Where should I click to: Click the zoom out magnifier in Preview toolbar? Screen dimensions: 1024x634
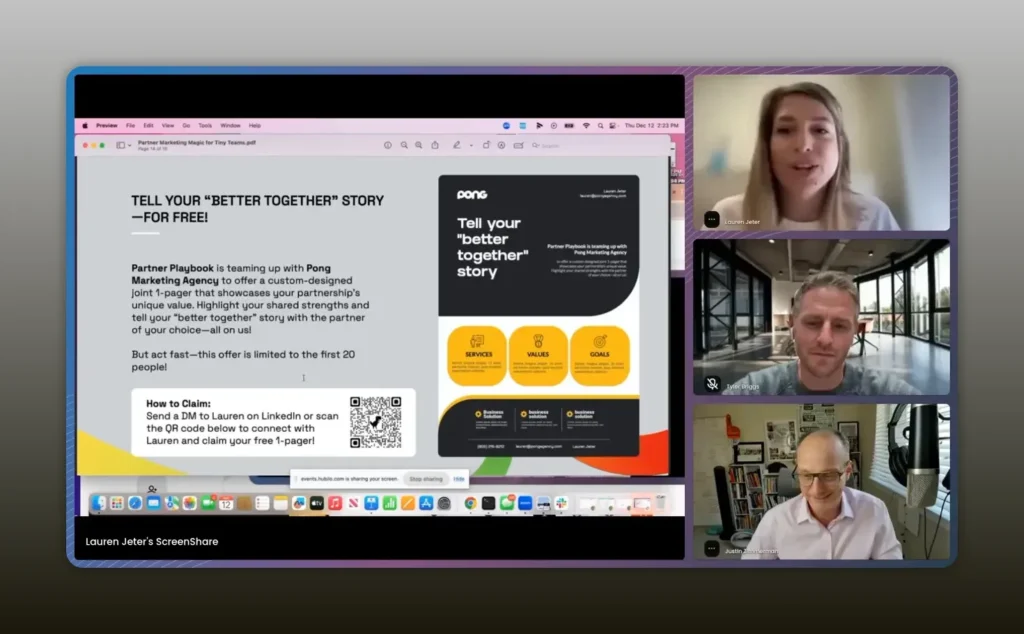tap(404, 145)
